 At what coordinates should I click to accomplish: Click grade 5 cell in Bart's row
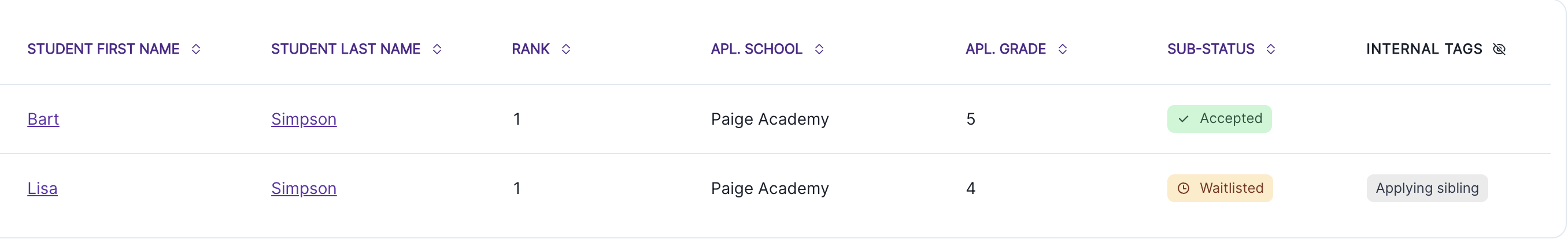pos(971,119)
